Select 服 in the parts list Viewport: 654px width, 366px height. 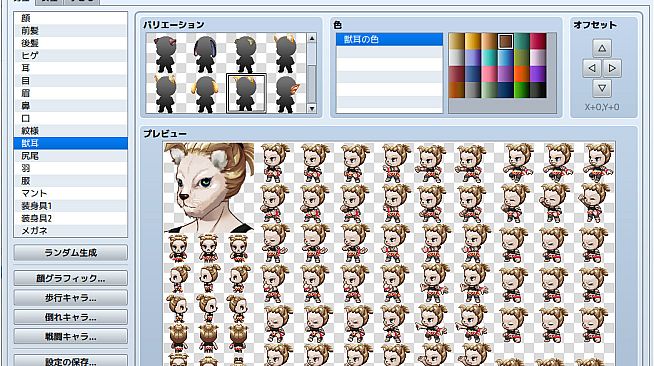coord(70,180)
